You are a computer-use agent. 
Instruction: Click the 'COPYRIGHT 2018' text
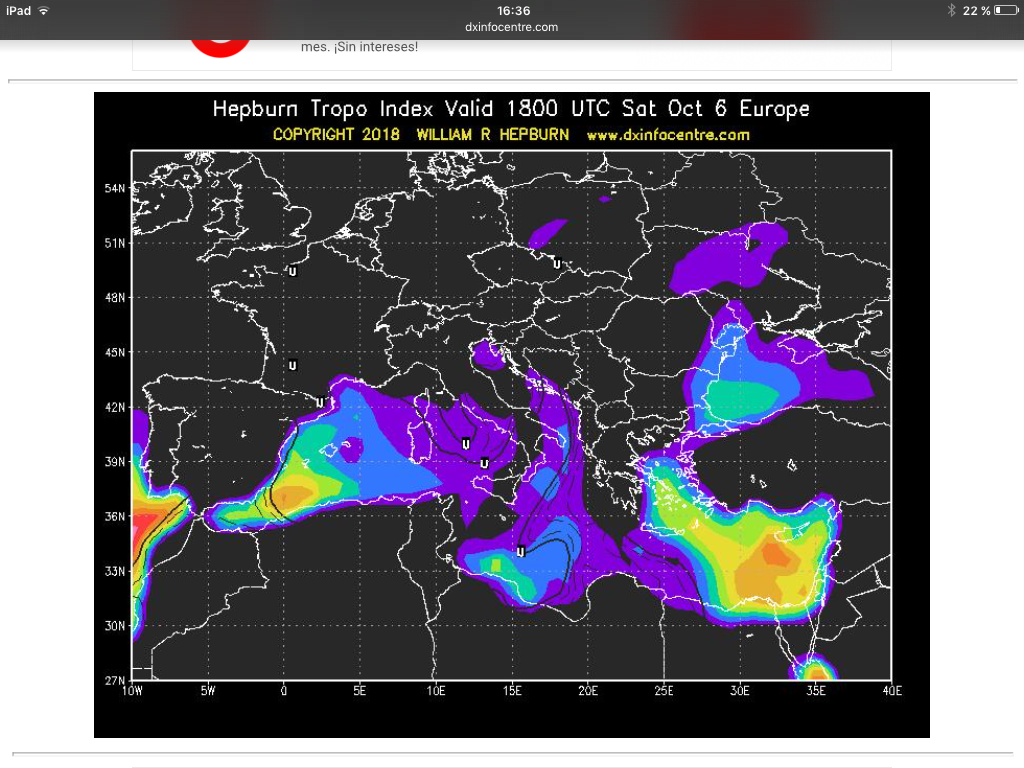tap(336, 135)
